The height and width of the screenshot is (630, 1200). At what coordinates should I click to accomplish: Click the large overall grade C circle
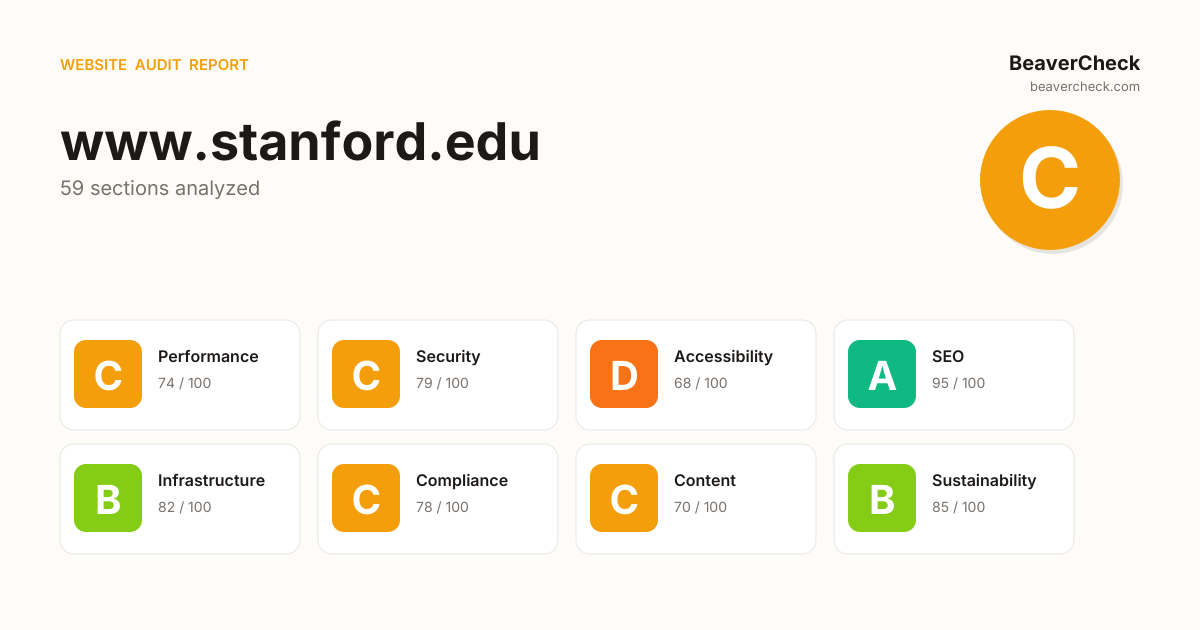point(1049,180)
